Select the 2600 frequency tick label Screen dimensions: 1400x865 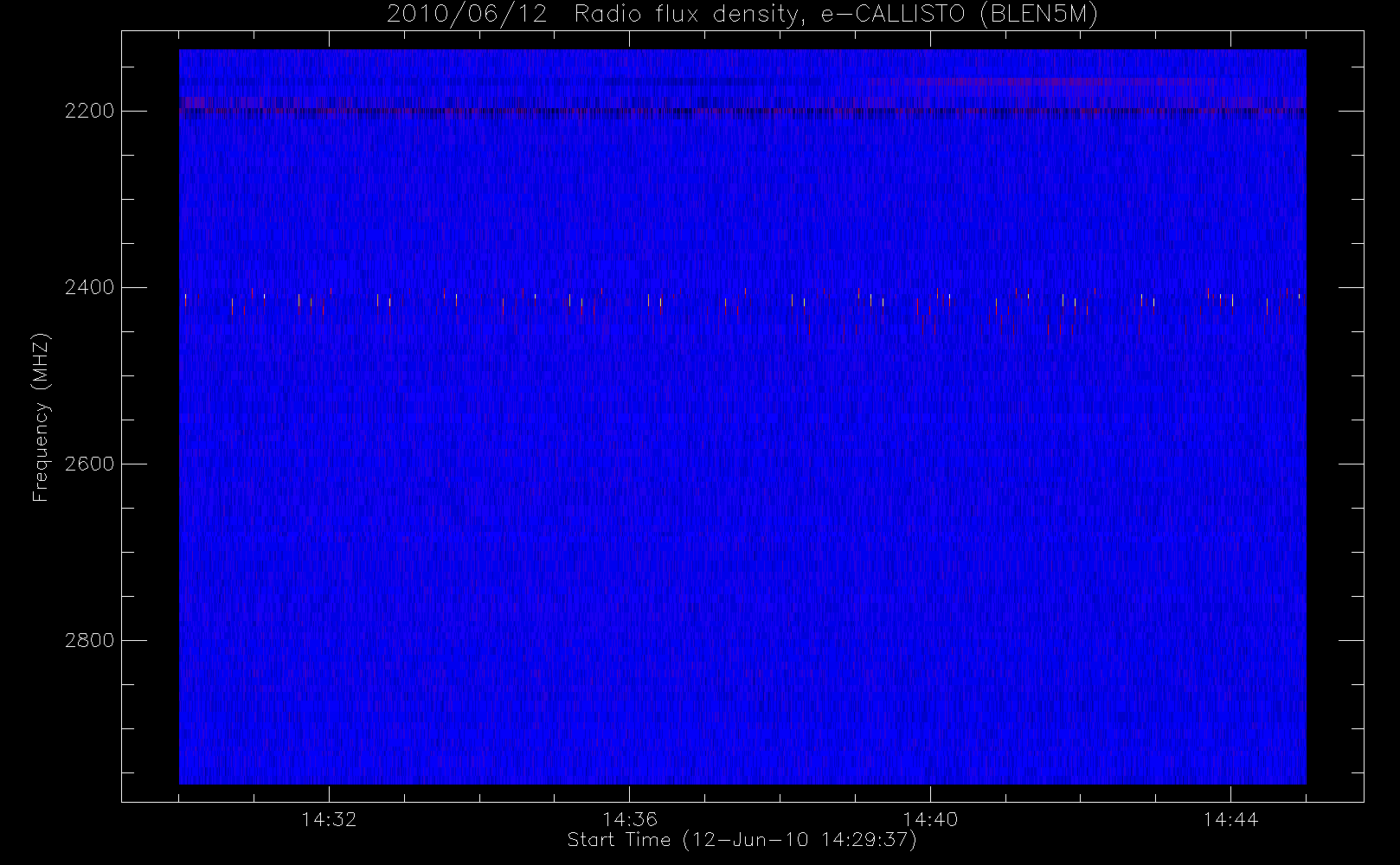[x=90, y=464]
